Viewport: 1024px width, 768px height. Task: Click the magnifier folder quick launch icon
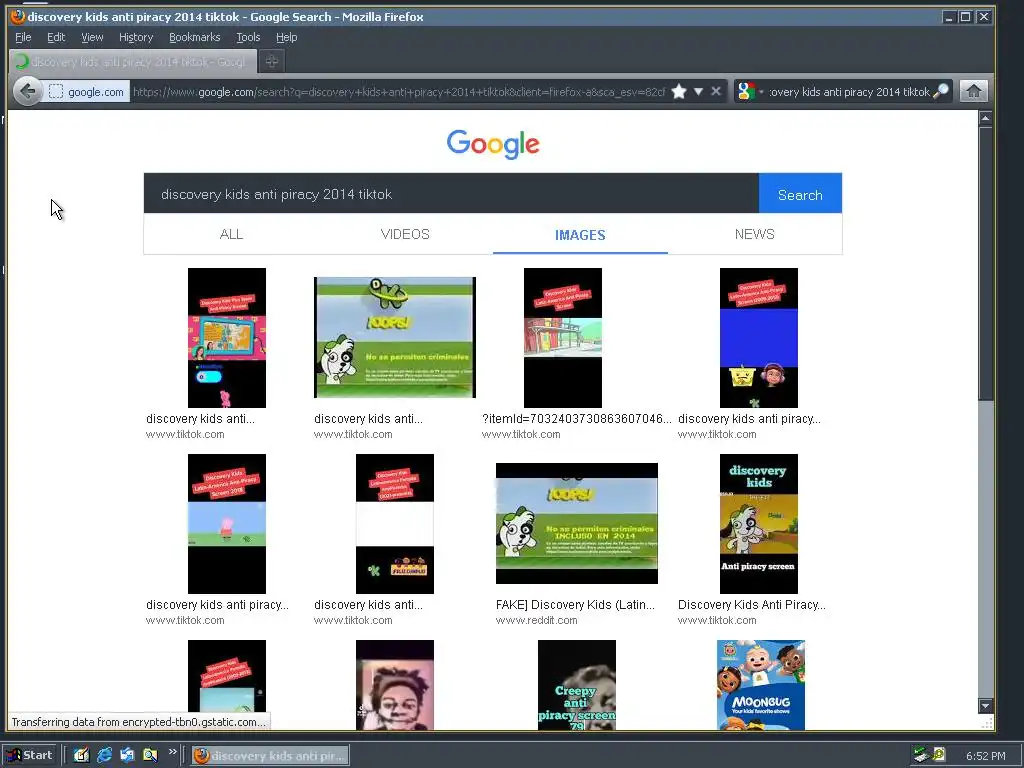point(150,756)
